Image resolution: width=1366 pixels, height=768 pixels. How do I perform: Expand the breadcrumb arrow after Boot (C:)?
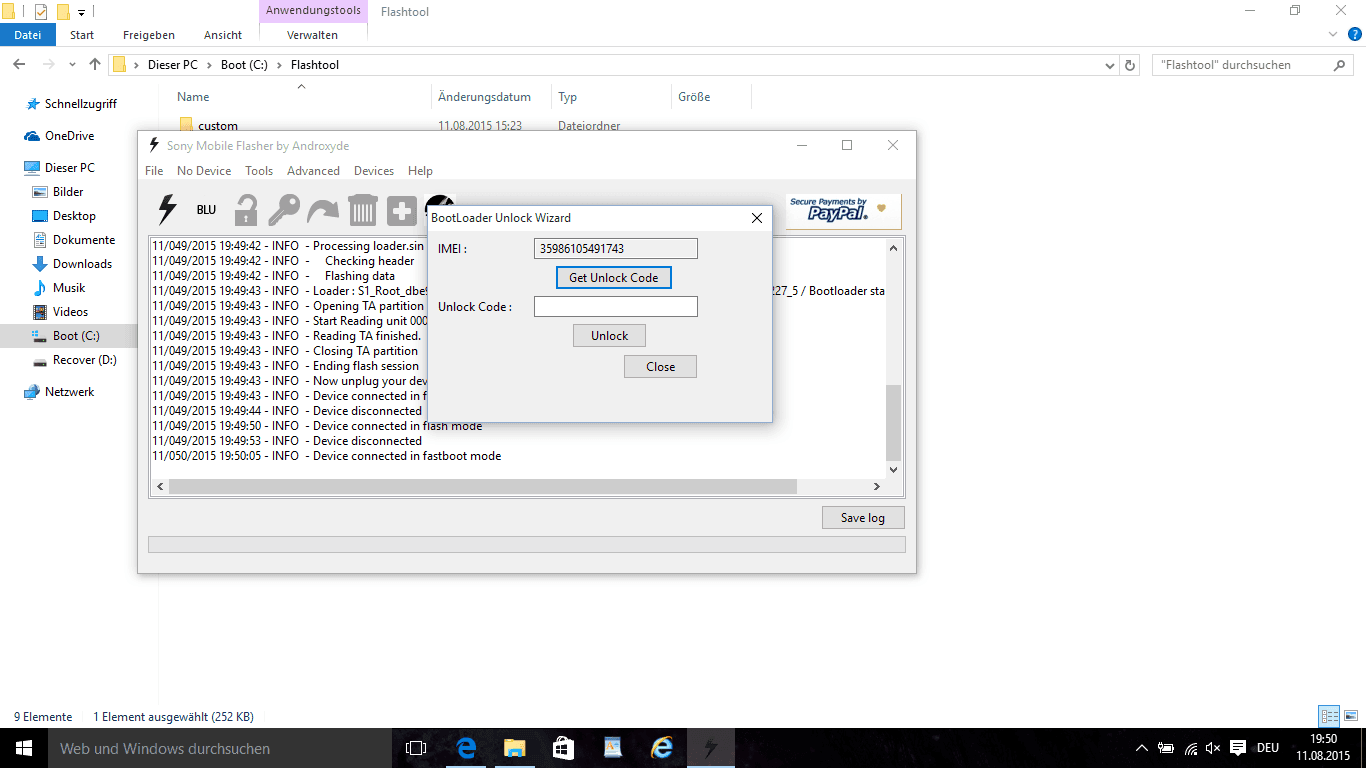point(279,65)
